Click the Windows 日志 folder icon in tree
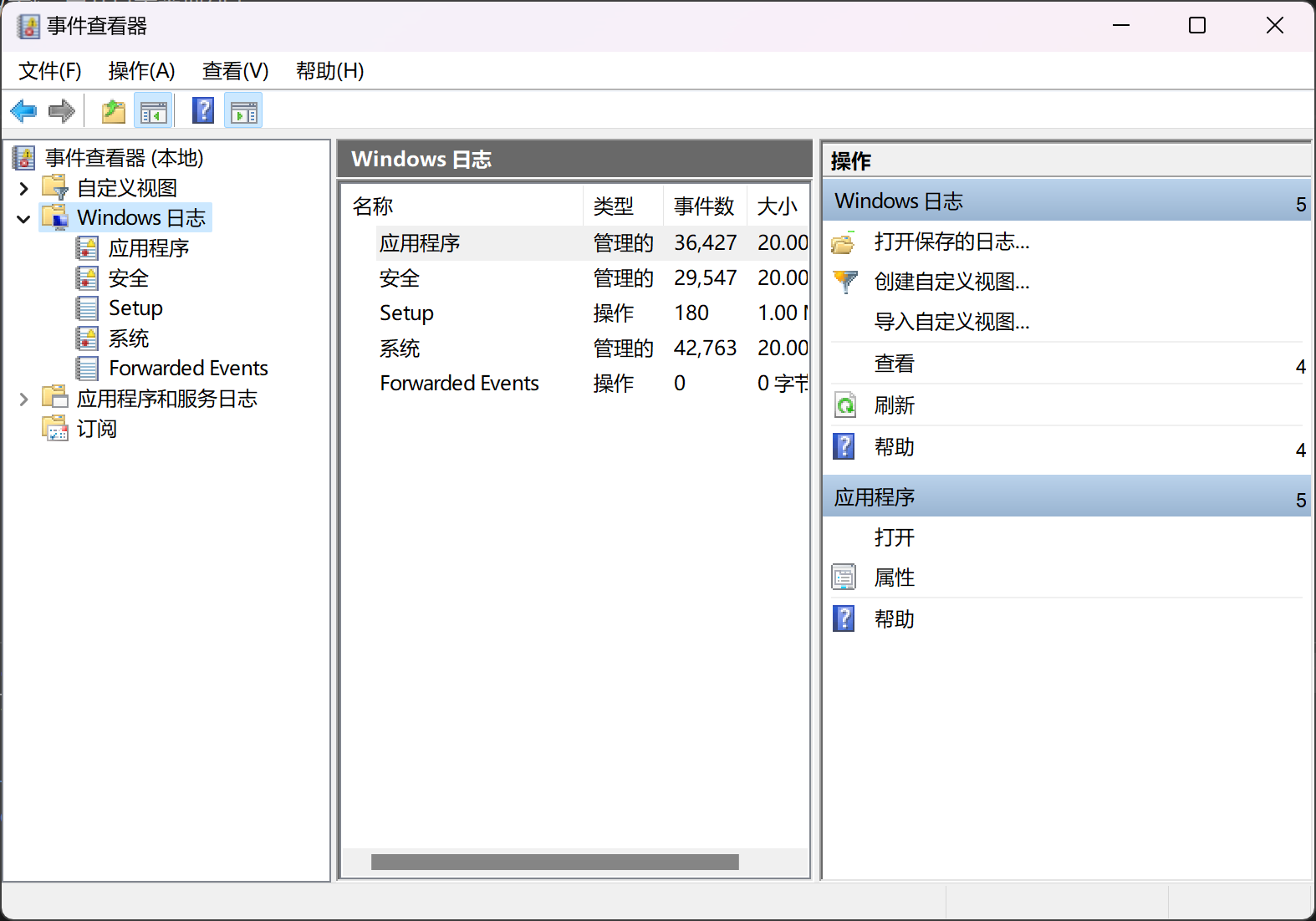1316x921 pixels. click(x=55, y=217)
